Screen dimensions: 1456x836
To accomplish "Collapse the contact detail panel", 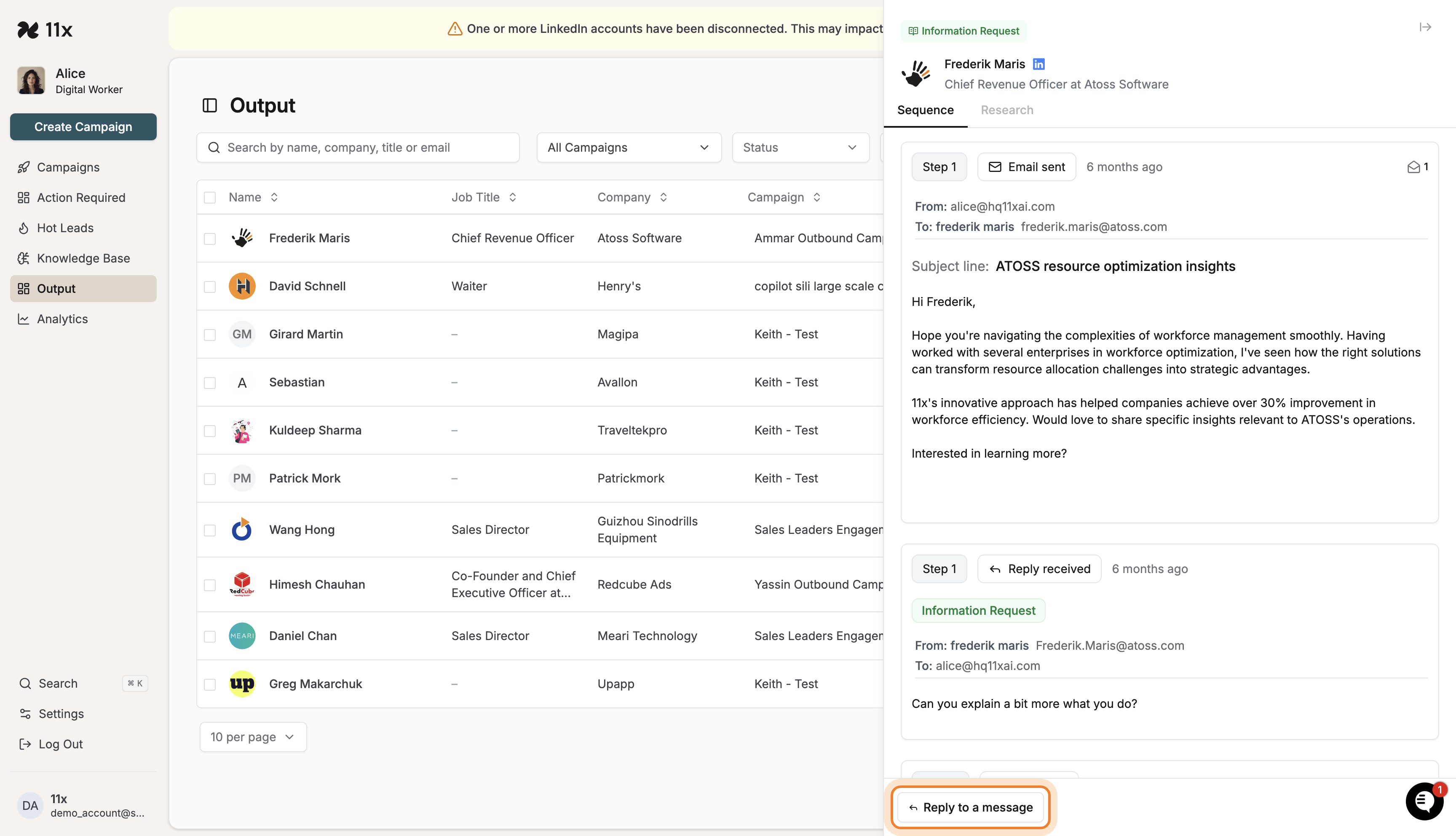I will point(1426,27).
